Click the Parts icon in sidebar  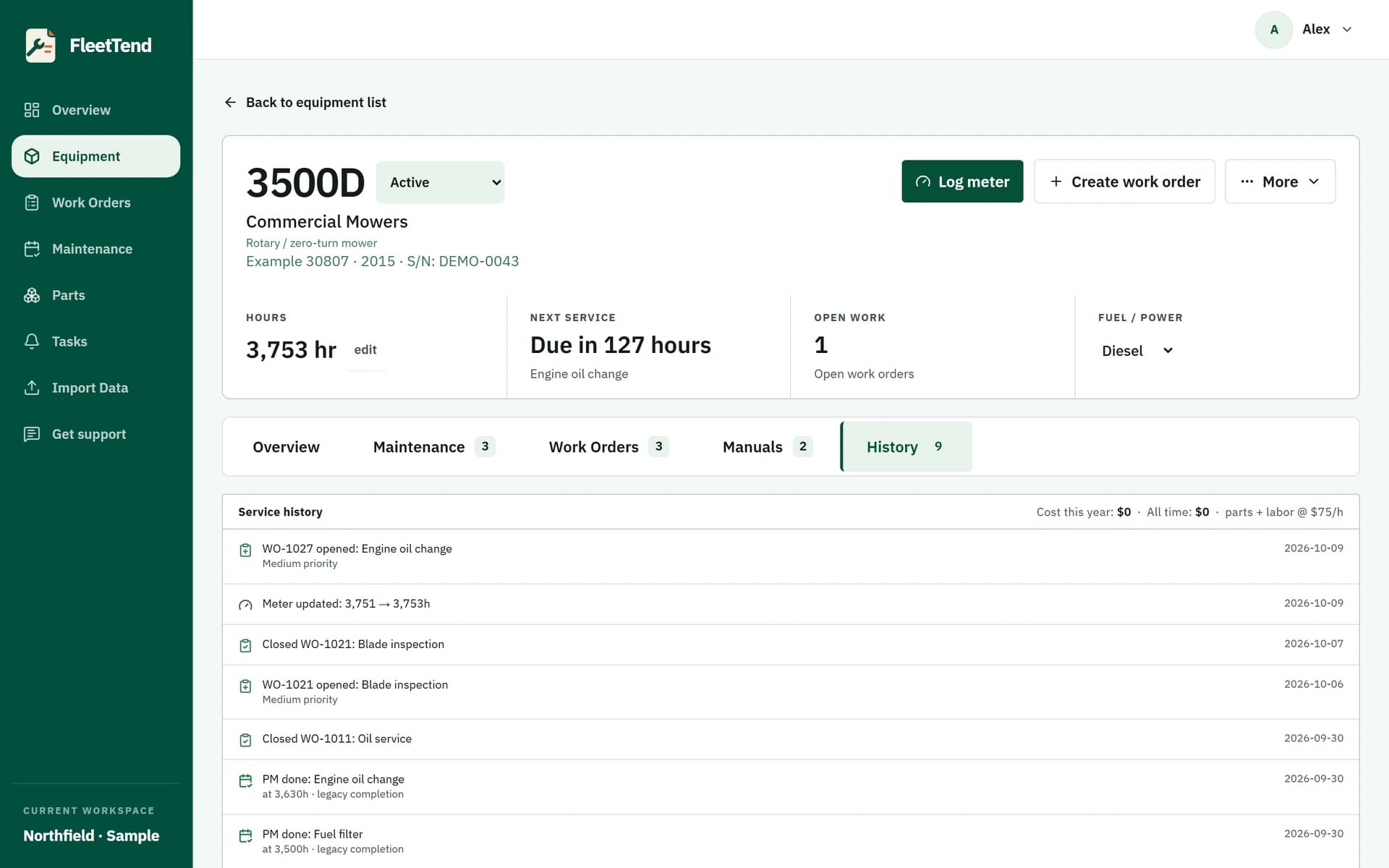pos(32,295)
